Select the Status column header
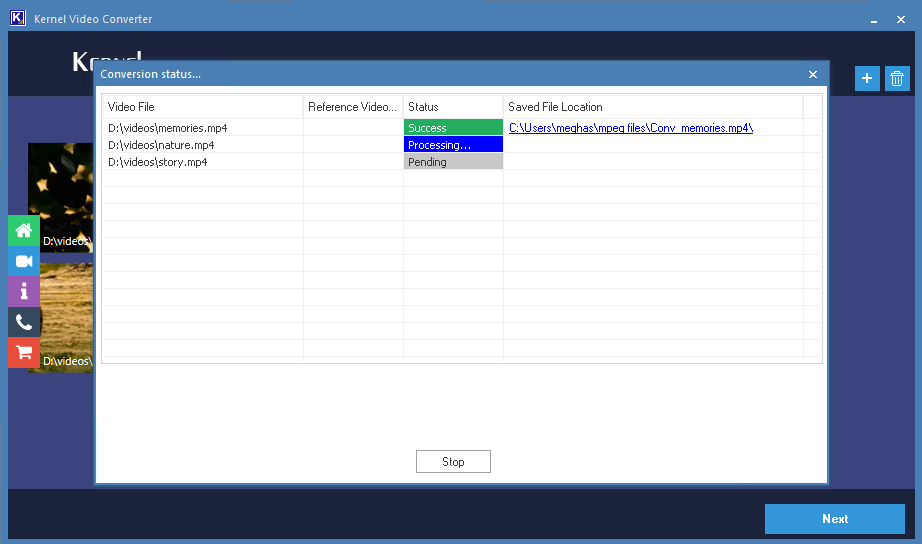The image size is (922, 544). (453, 107)
